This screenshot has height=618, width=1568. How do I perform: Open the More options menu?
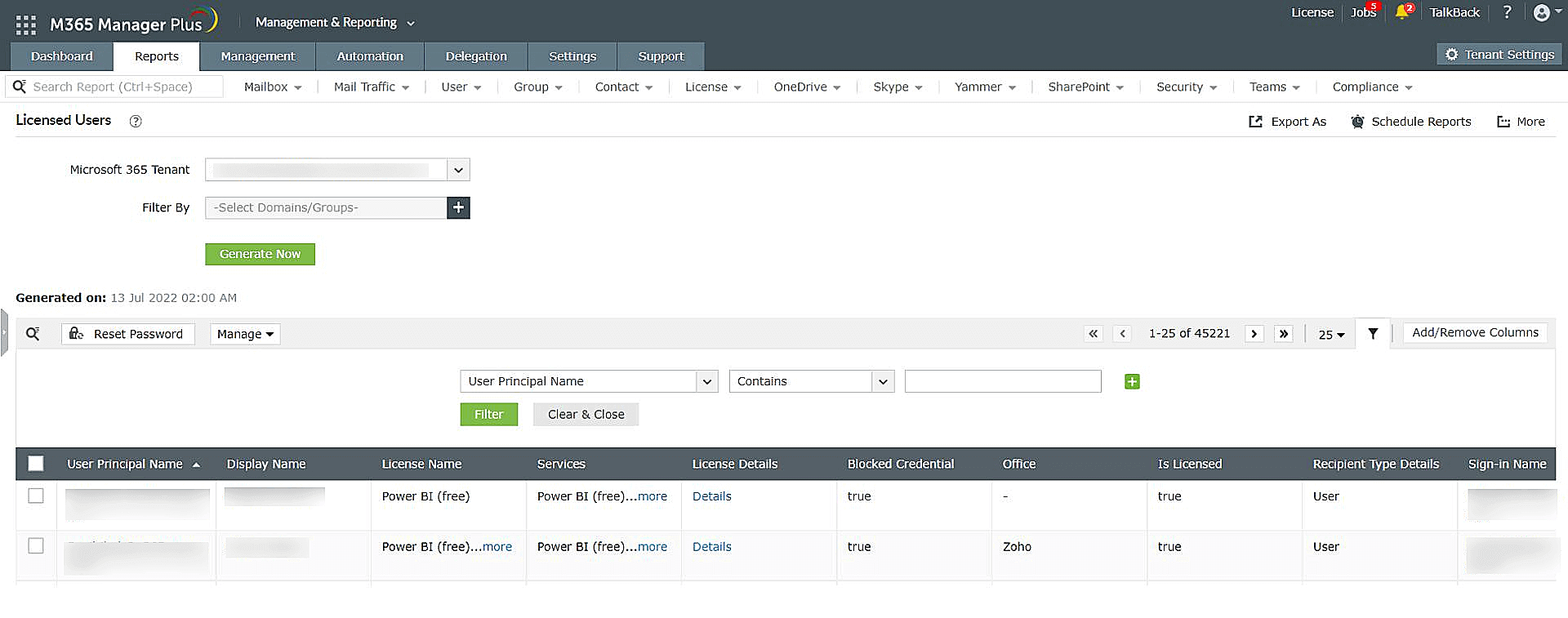[x=1521, y=122]
